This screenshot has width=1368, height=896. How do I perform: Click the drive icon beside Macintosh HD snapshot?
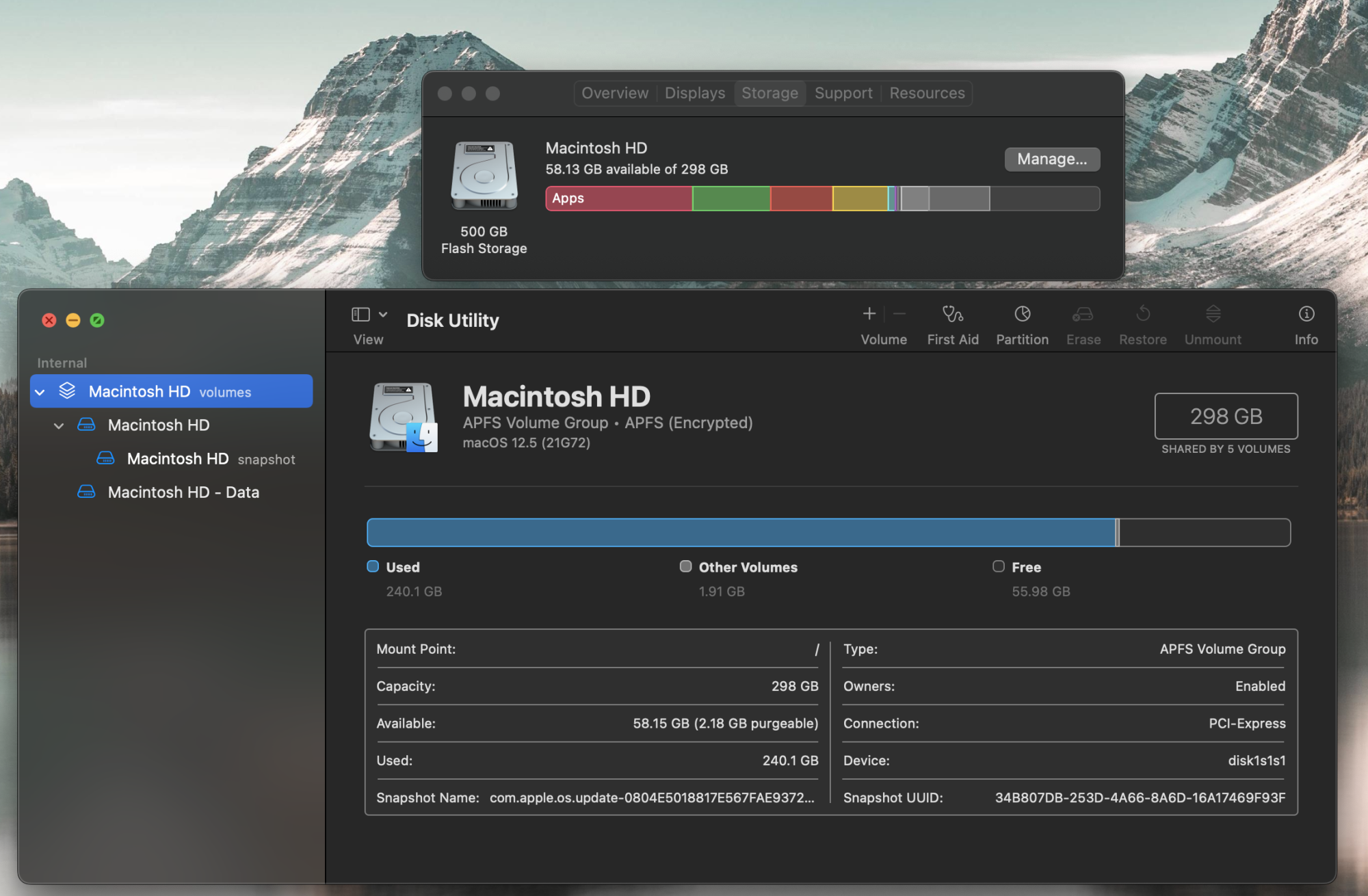(x=105, y=458)
